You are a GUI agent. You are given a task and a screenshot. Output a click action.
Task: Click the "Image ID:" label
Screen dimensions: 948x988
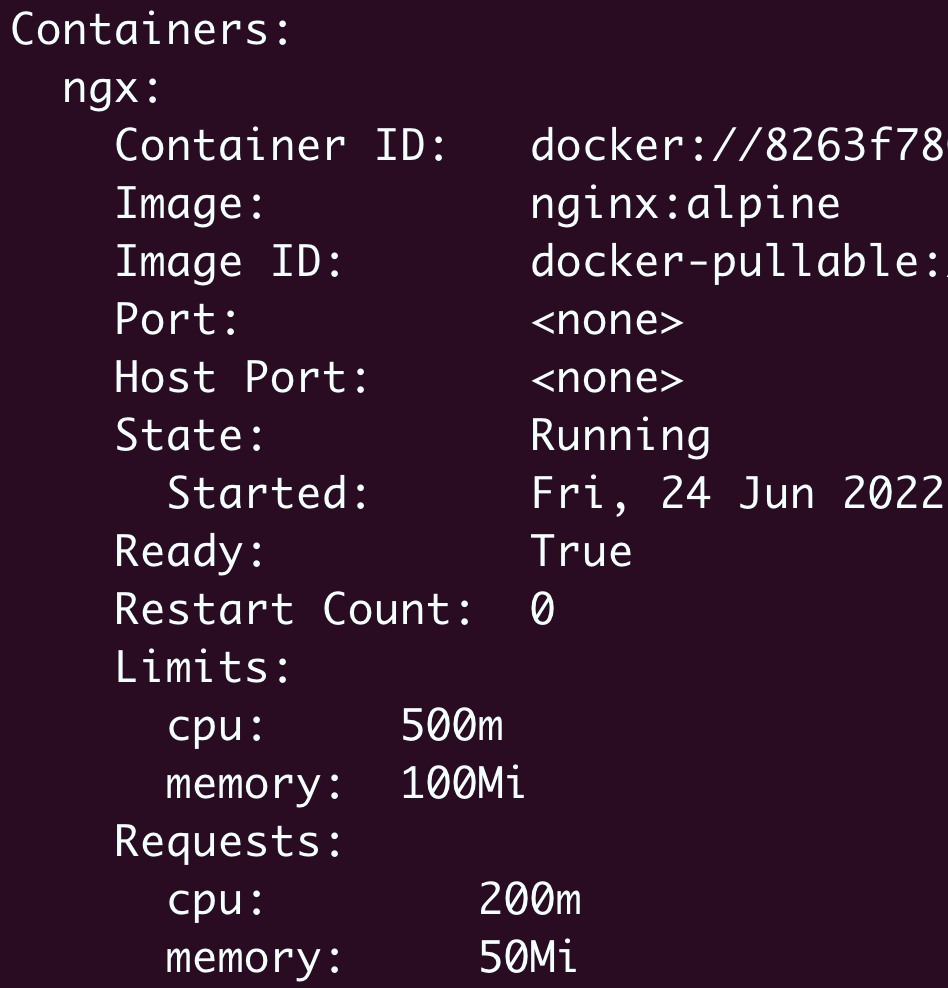(x=228, y=262)
